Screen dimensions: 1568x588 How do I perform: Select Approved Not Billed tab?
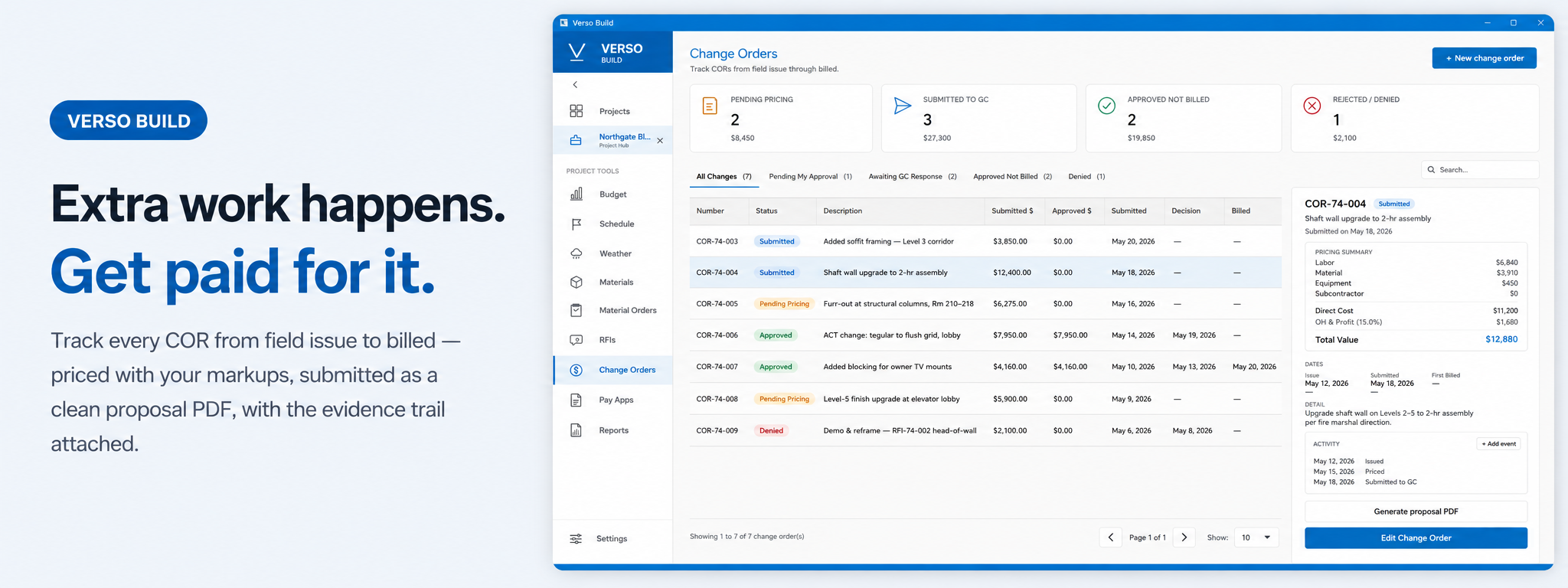point(1012,177)
